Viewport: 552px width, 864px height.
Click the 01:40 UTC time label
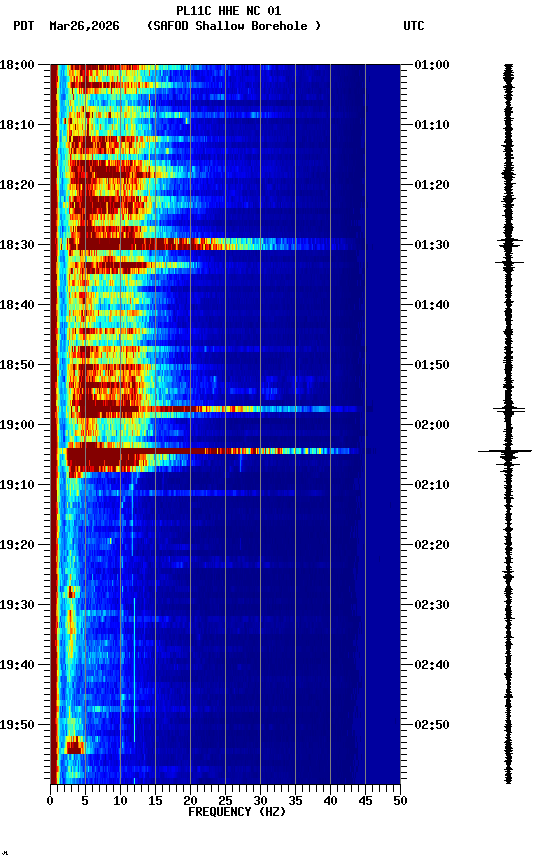tap(432, 305)
